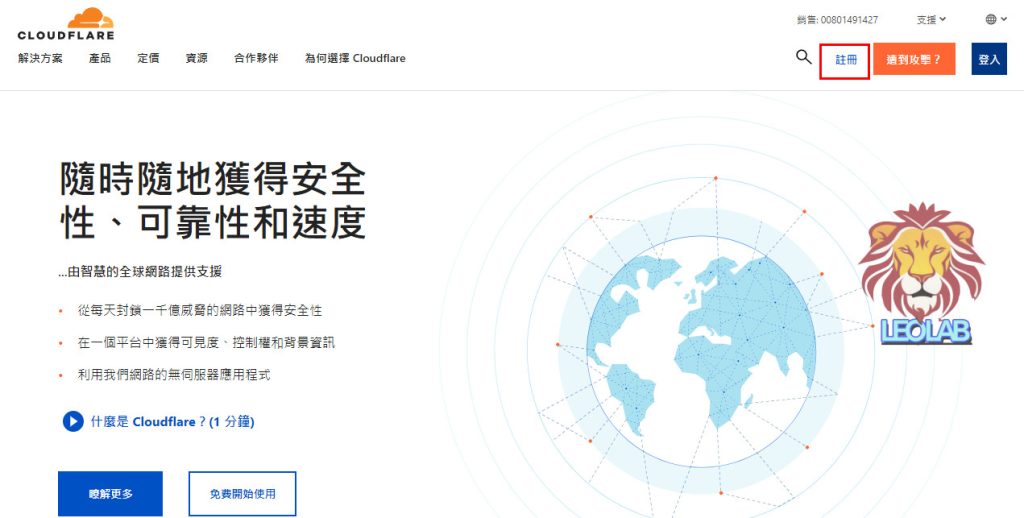The image size is (1024, 518).
Task: Click the 註冊 sign-up link
Action: [x=845, y=59]
